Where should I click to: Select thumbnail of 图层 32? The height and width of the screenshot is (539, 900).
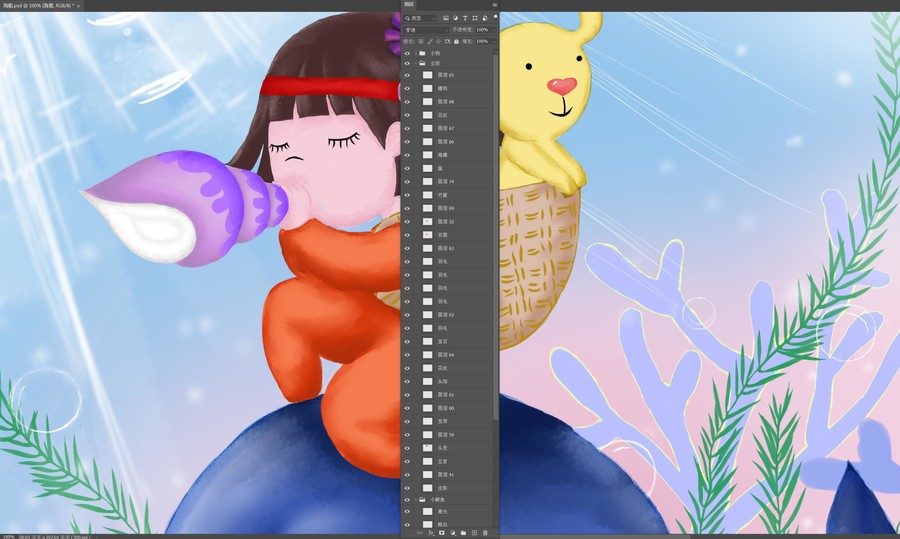[x=428, y=222]
